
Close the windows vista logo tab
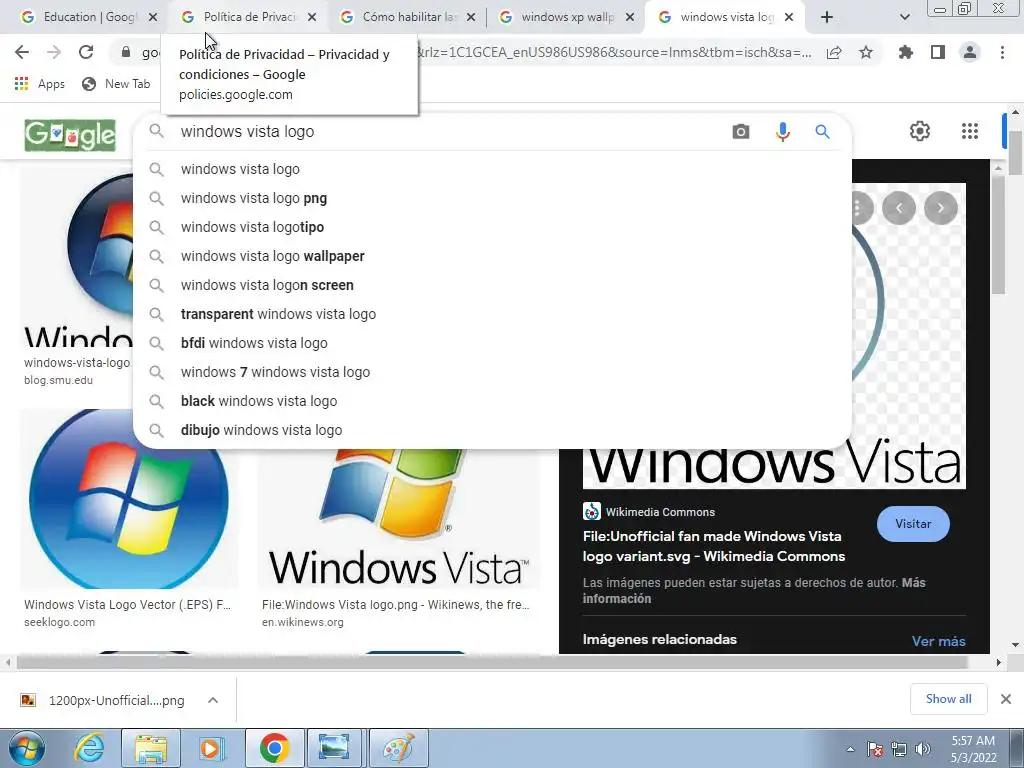[x=789, y=18]
